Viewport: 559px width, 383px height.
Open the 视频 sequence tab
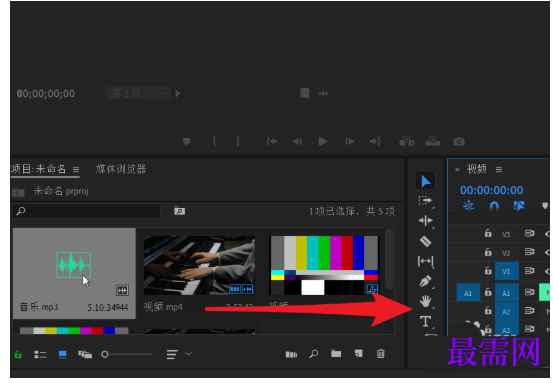(477, 169)
